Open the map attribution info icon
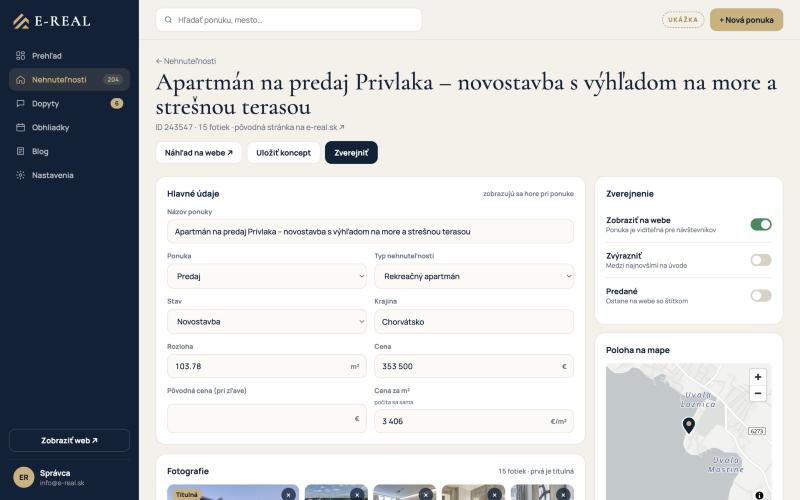 [759, 495]
